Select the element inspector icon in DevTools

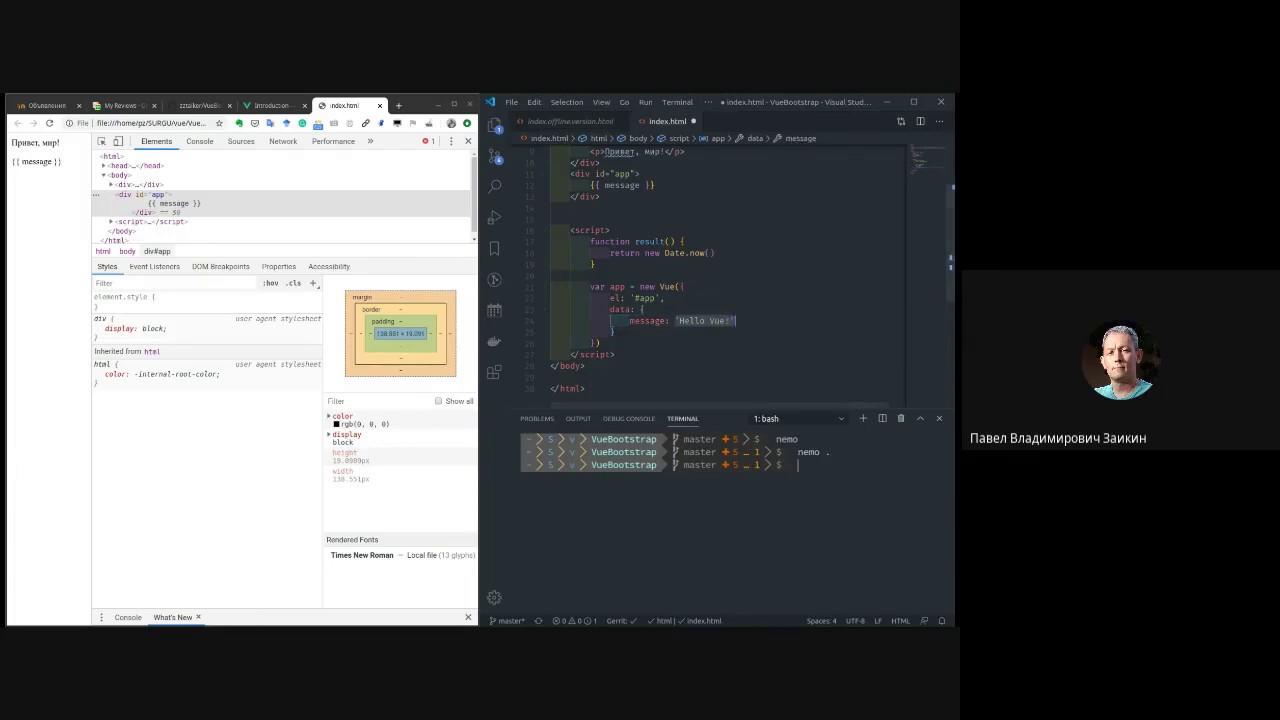101,141
